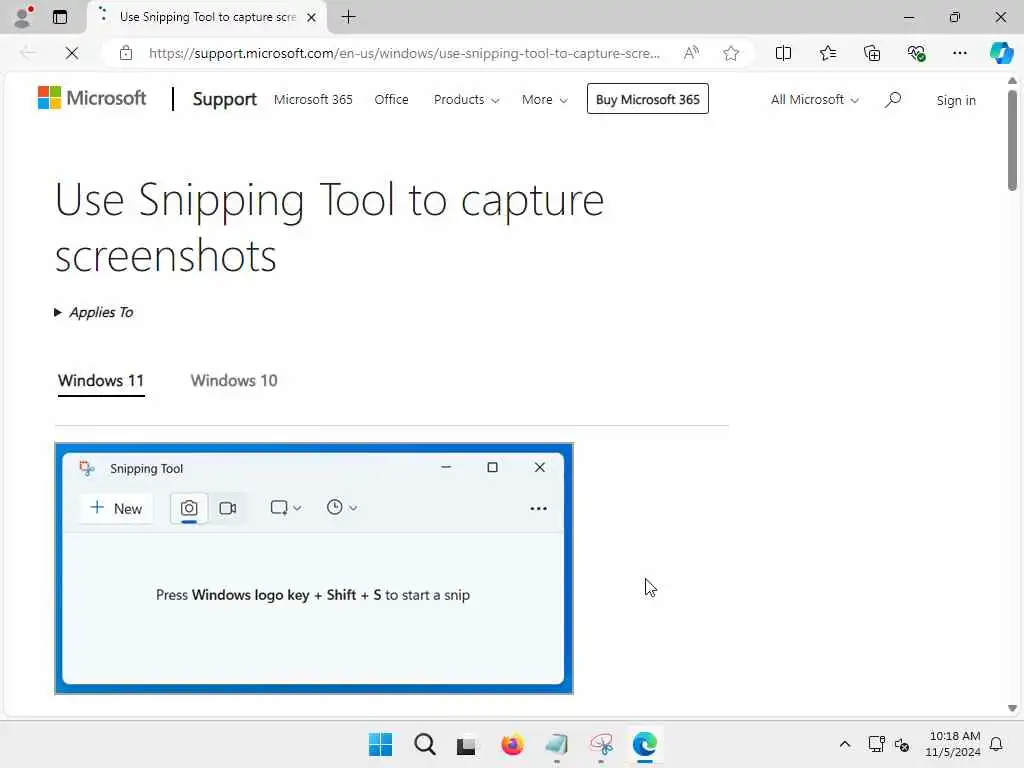Open Microsoft 365 nav item

[x=313, y=99]
